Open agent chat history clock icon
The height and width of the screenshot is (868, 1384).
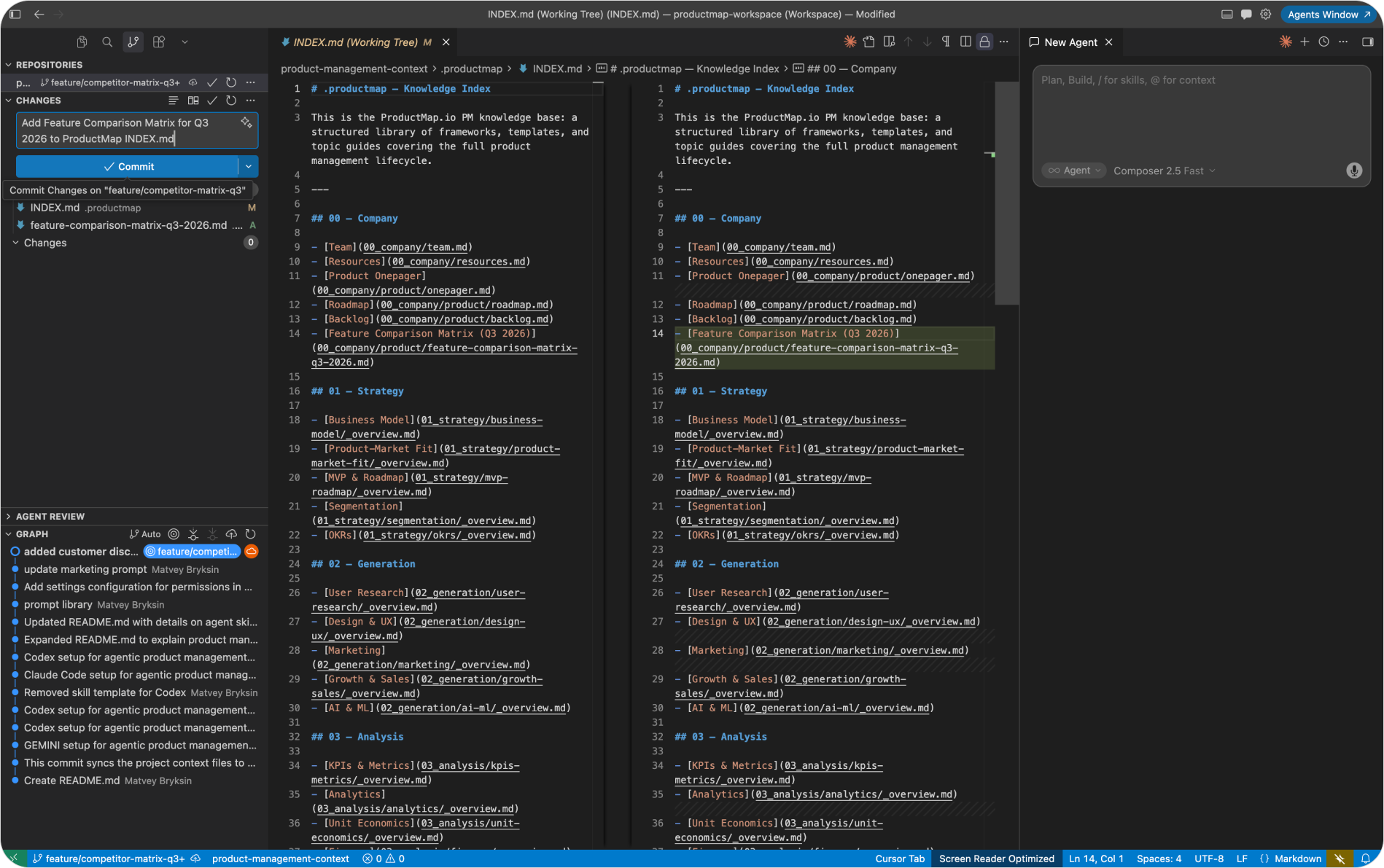point(1323,42)
